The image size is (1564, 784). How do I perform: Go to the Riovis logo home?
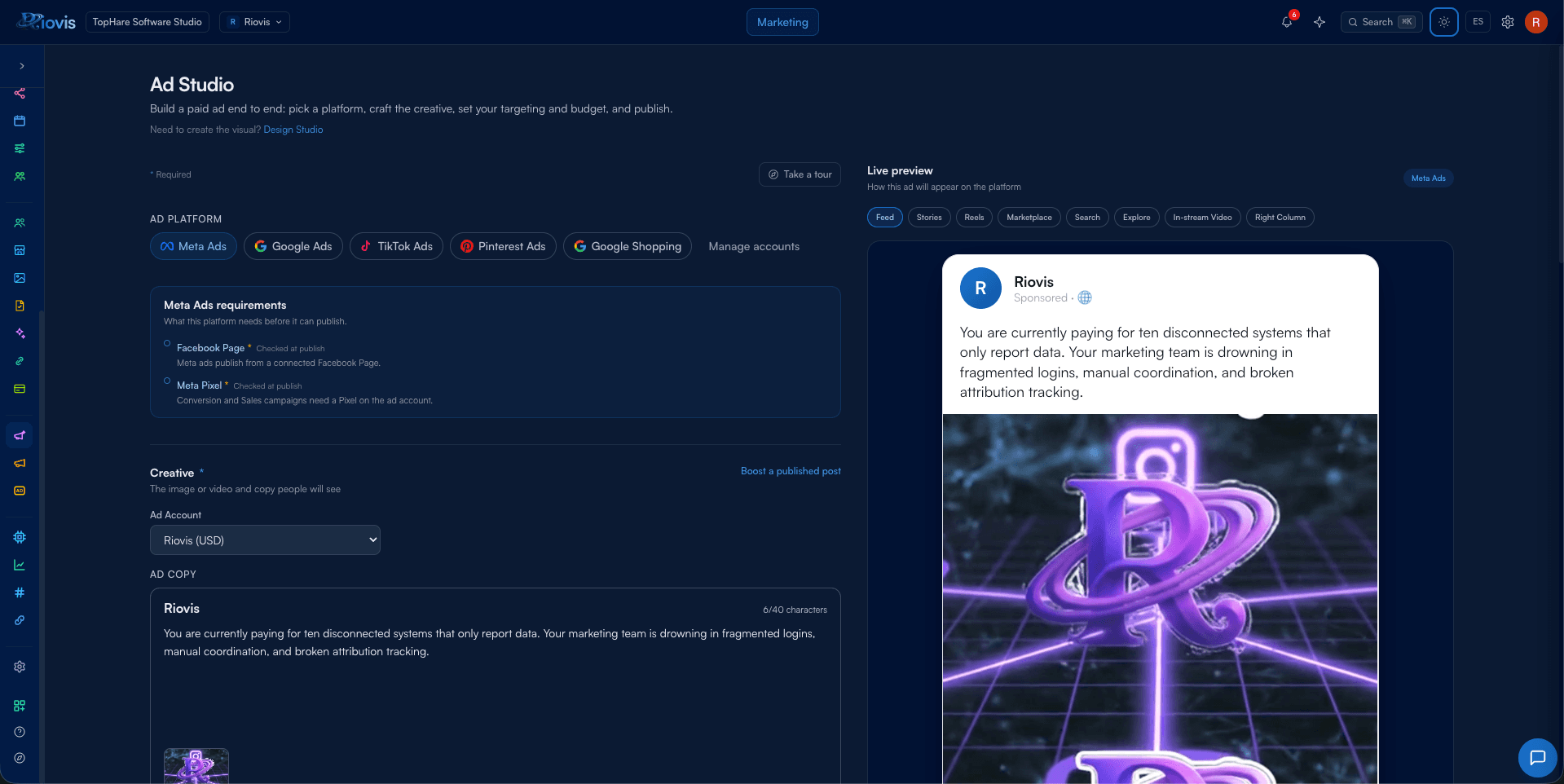click(x=46, y=22)
